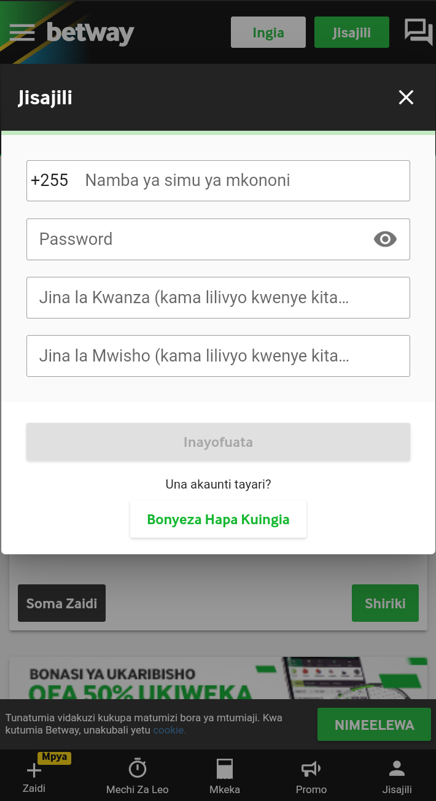Image resolution: width=436 pixels, height=801 pixels.
Task: Click Bonyeza Hapa Kuingia link
Action: pos(218,520)
